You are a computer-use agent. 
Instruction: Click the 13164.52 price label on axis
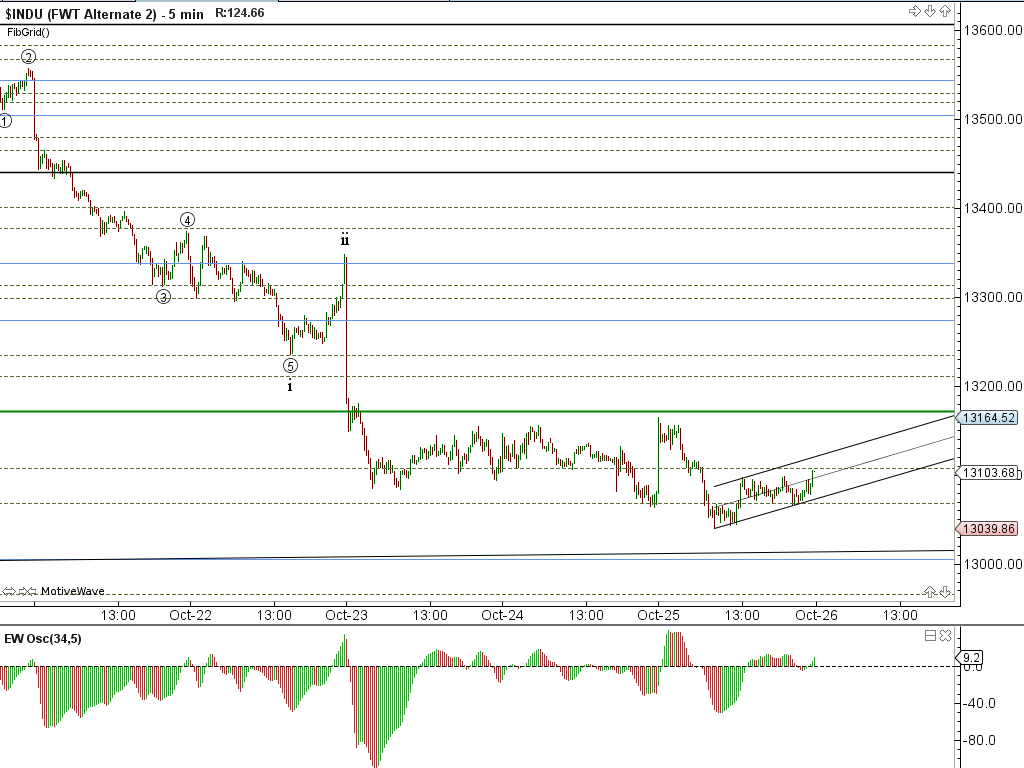[x=987, y=418]
